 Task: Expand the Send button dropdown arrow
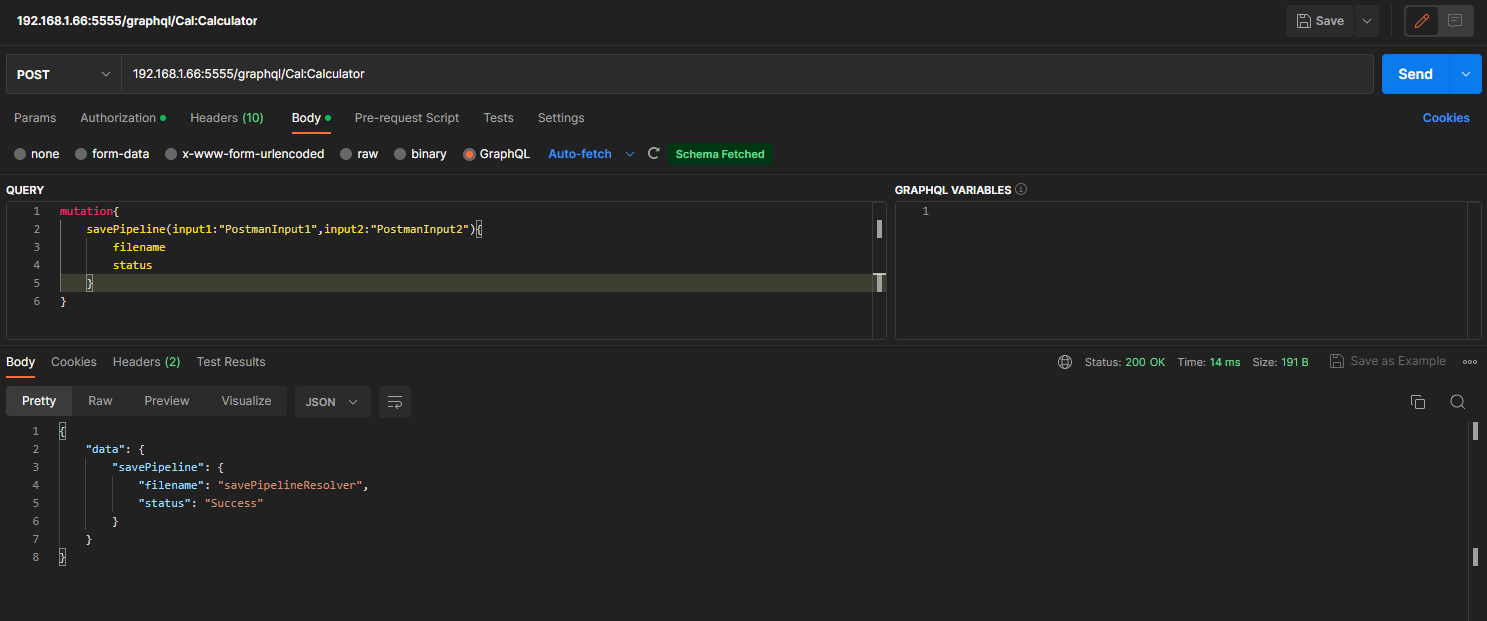(x=1467, y=74)
